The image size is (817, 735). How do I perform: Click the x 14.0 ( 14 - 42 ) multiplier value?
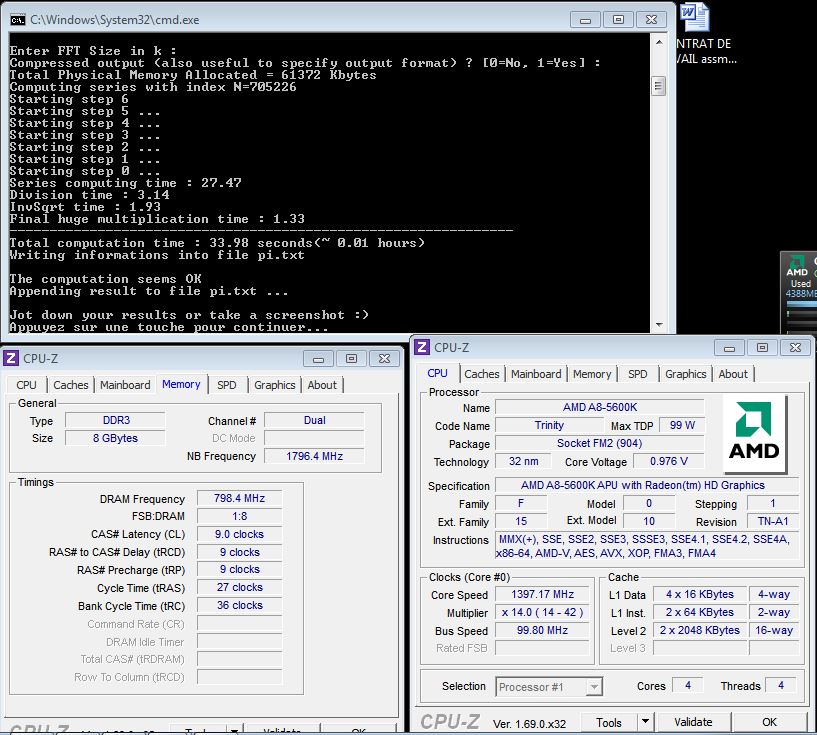click(542, 613)
